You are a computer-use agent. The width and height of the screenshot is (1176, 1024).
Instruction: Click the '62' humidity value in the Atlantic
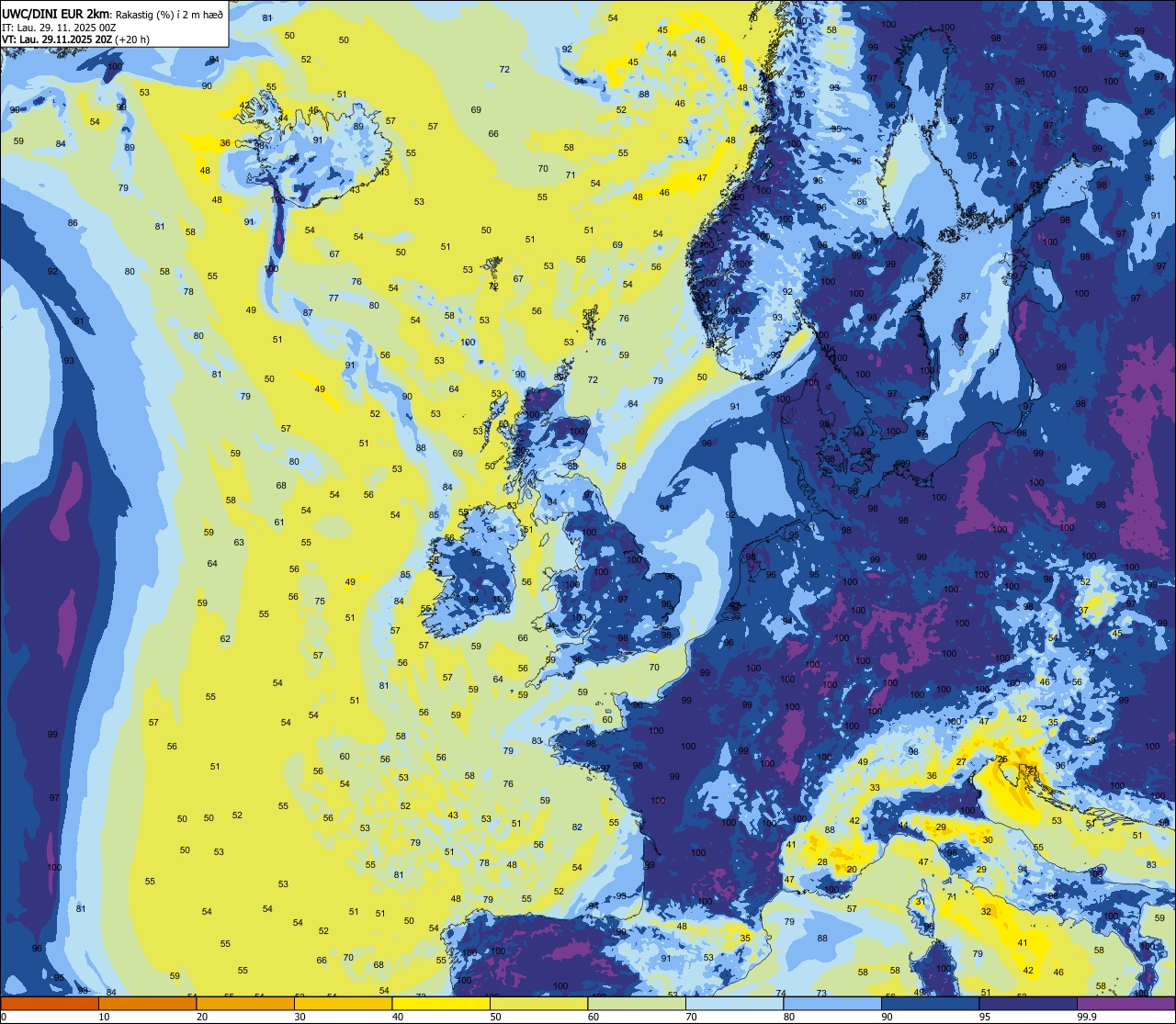tap(225, 639)
